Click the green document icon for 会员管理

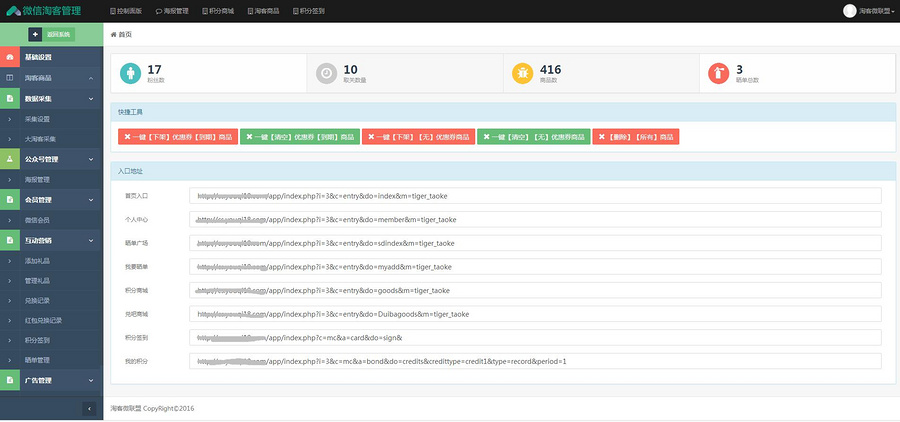pyautogui.click(x=10, y=200)
